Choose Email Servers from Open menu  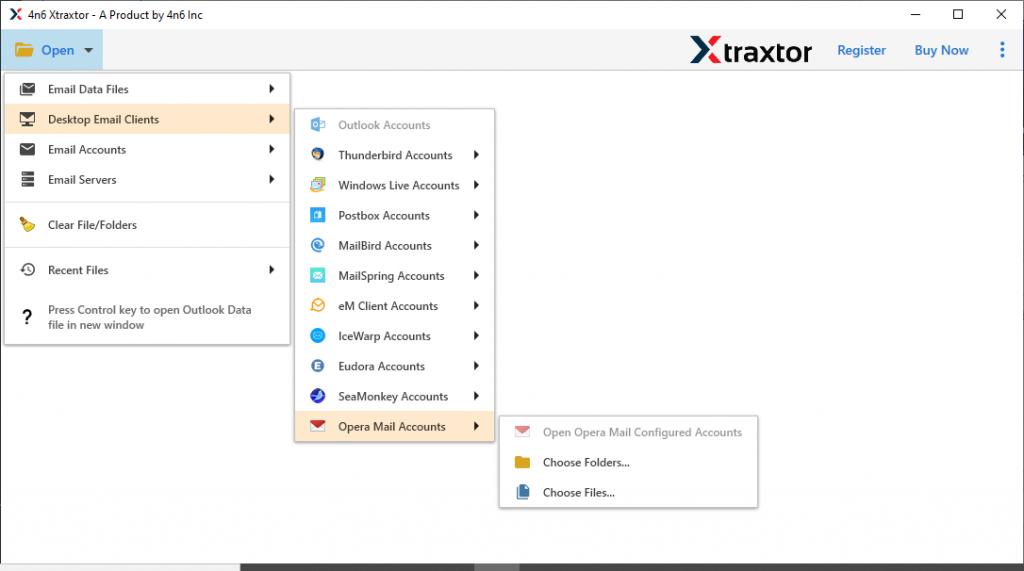click(x=147, y=179)
